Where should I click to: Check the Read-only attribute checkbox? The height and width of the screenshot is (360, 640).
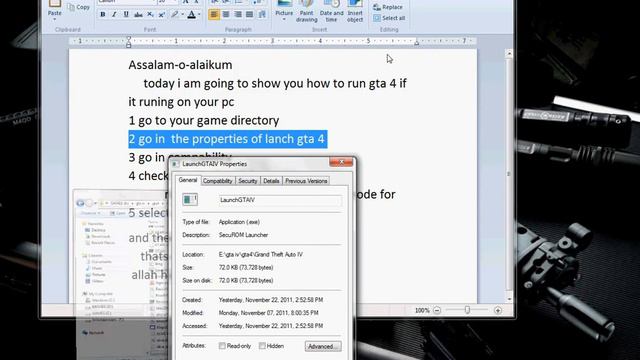(222, 346)
